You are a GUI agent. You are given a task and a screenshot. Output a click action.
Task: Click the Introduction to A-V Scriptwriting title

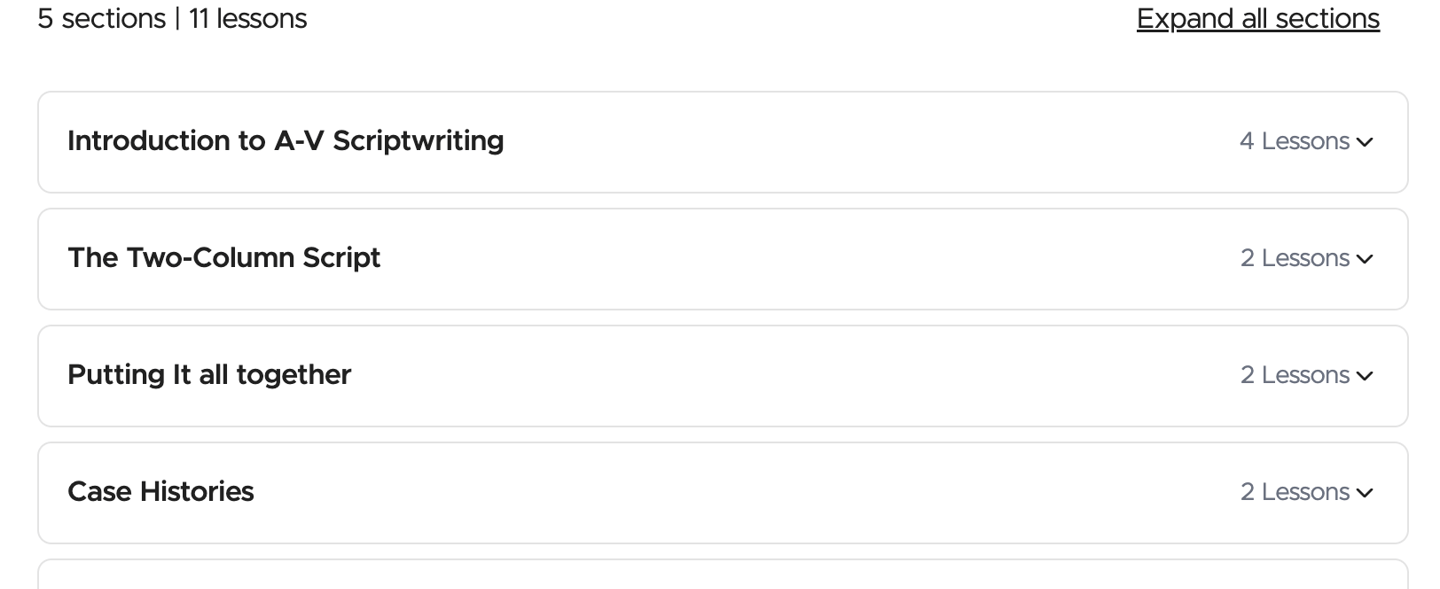click(x=285, y=141)
